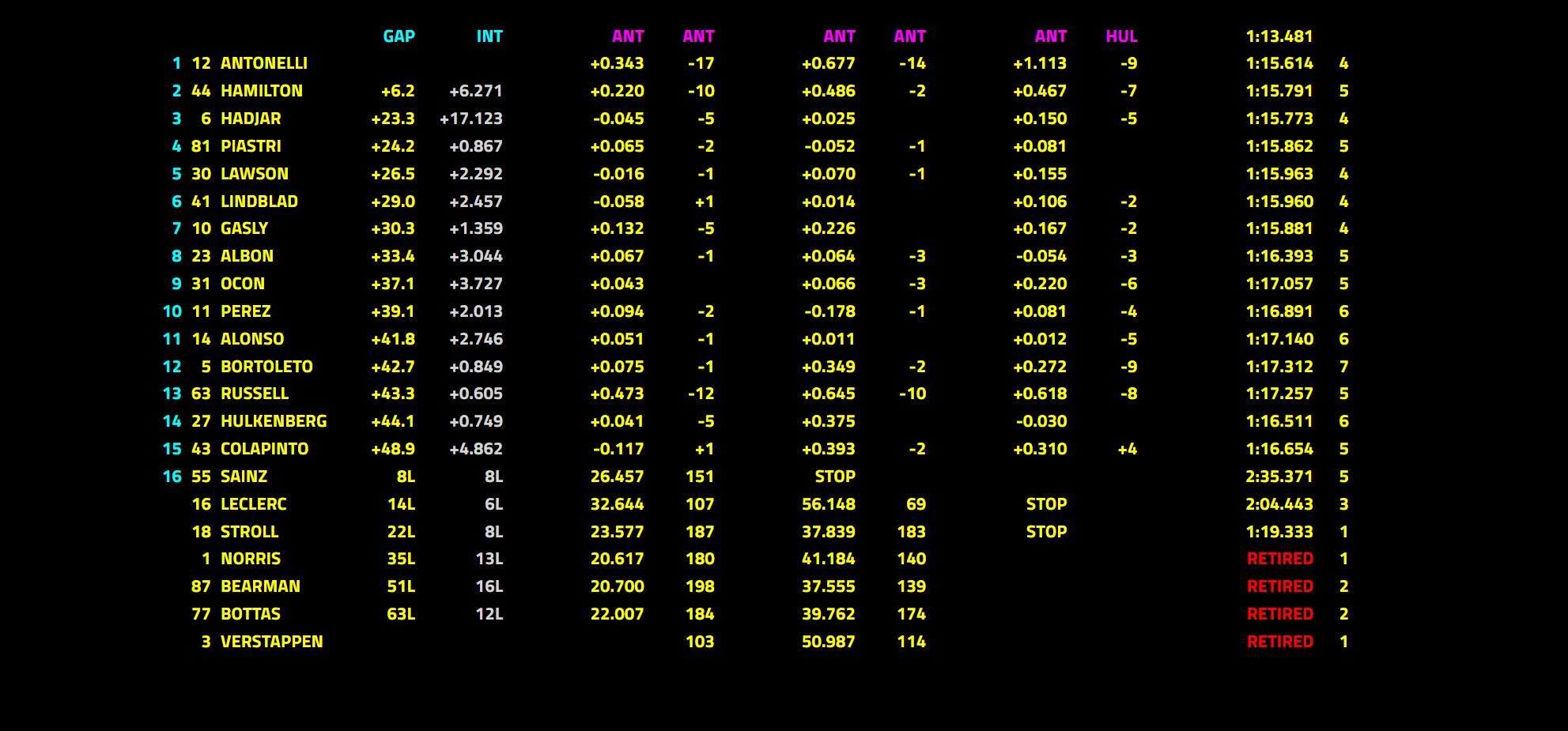This screenshot has width=1568, height=731.
Task: Click the PIASTRI driver name
Action: click(251, 146)
